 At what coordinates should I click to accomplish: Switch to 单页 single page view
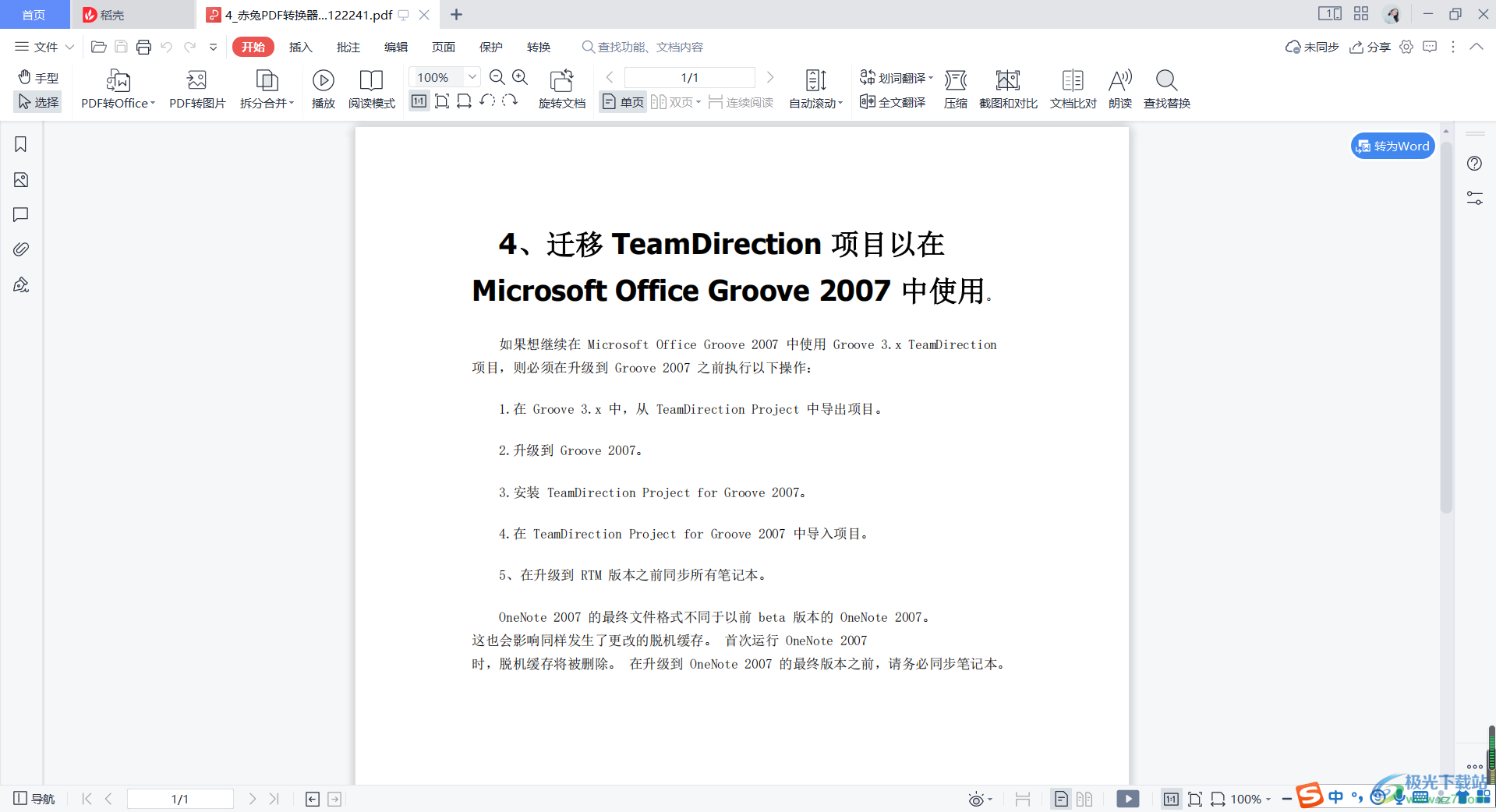pyautogui.click(x=624, y=102)
